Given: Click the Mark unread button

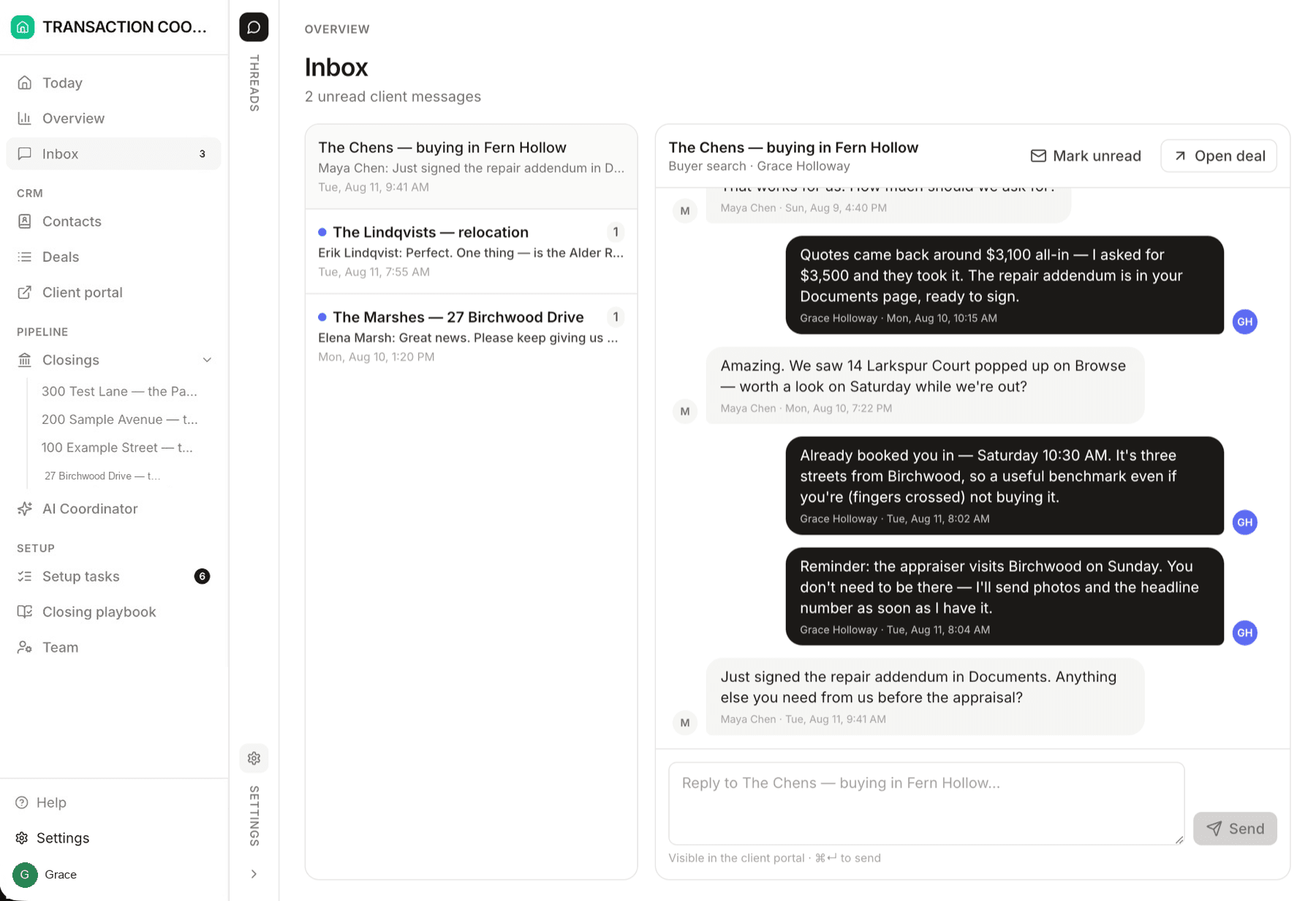Looking at the screenshot, I should (1086, 156).
